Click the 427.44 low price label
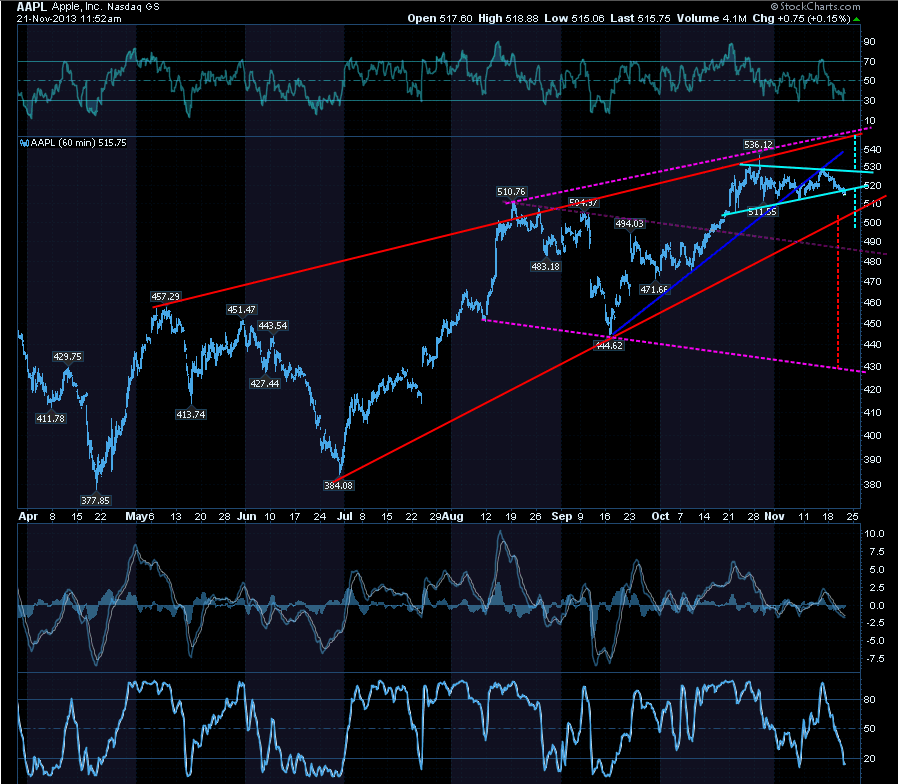 (265, 383)
